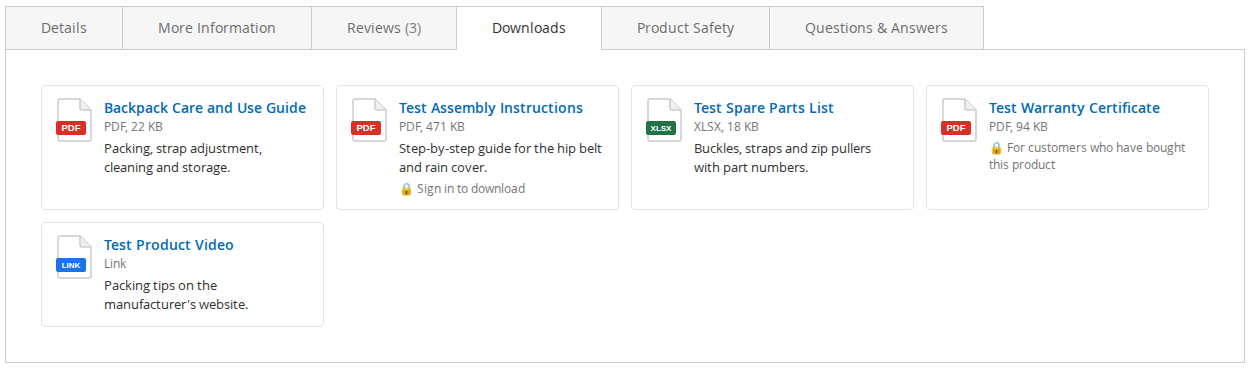The image size is (1250, 368).
Task: Follow the Test Product Video link
Action: click(x=169, y=245)
